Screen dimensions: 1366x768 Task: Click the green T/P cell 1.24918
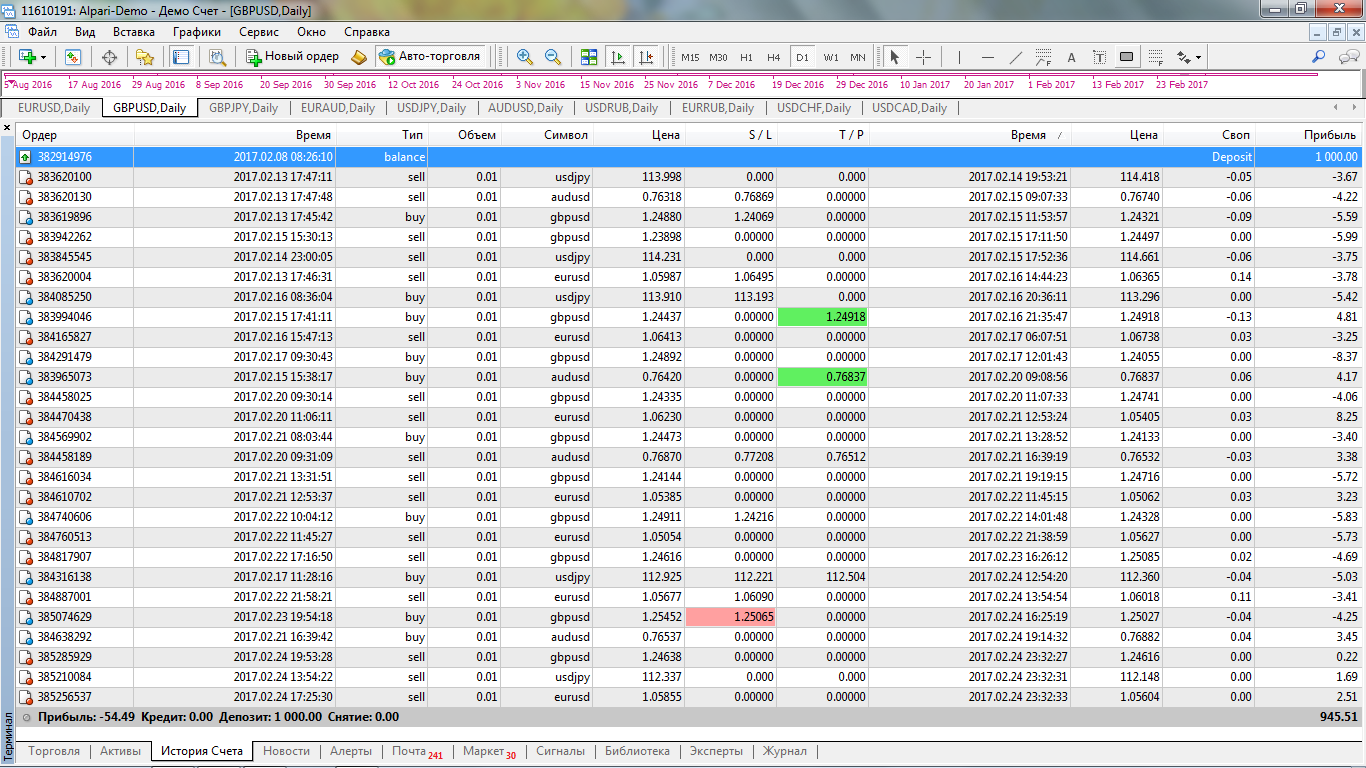tap(822, 317)
